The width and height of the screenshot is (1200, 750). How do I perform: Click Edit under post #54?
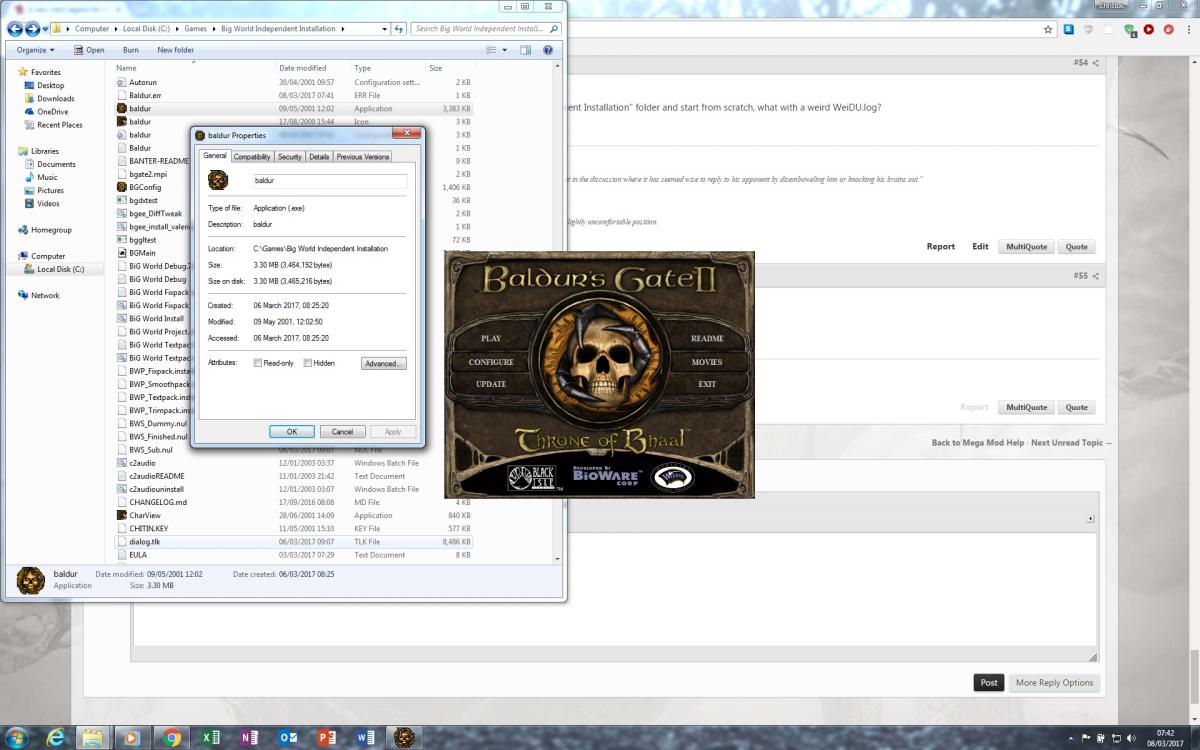pyautogui.click(x=981, y=246)
